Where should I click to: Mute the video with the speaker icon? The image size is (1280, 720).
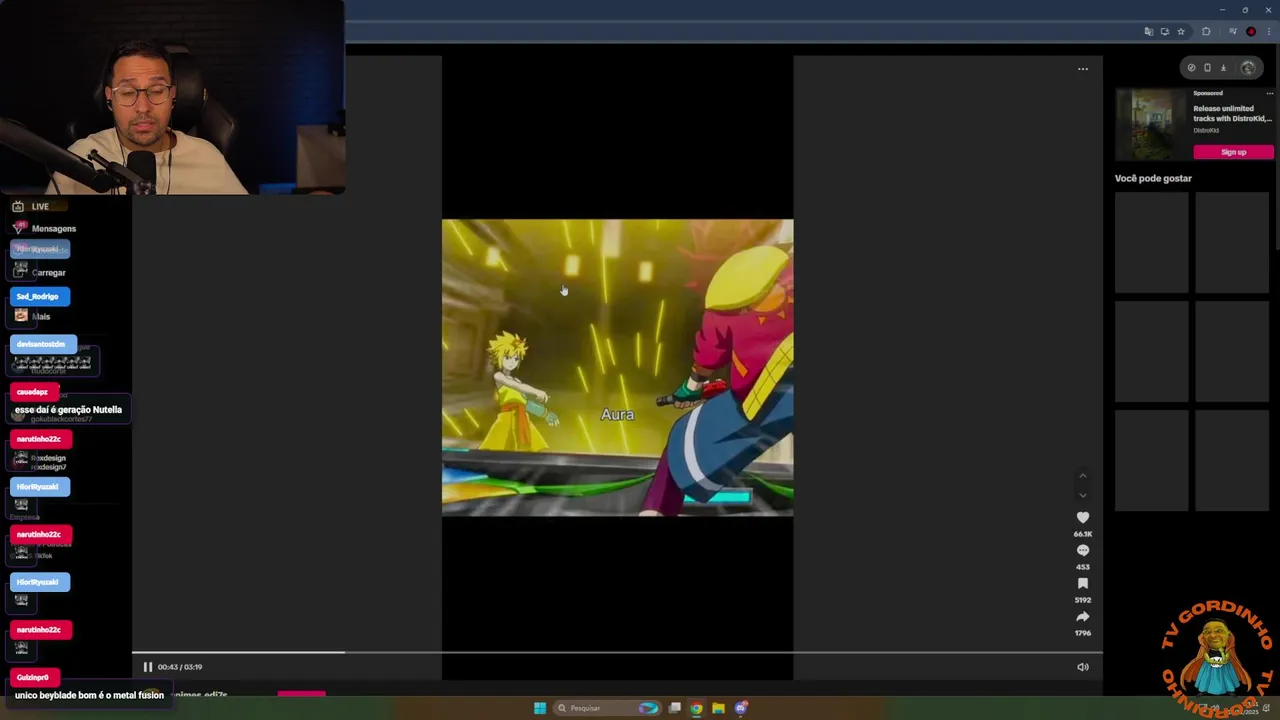tap(1083, 667)
